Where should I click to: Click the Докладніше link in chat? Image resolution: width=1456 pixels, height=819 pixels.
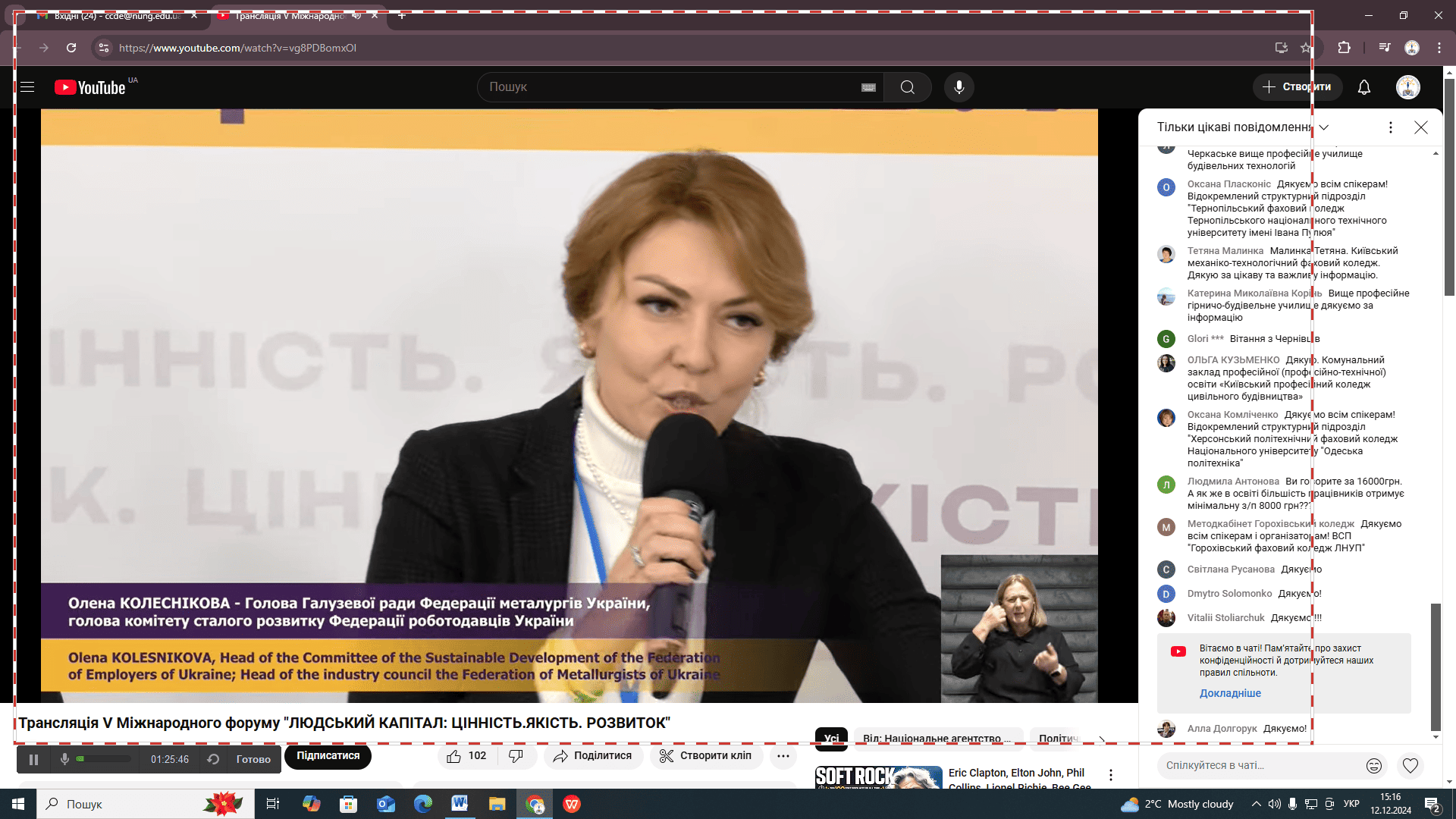tap(1230, 693)
